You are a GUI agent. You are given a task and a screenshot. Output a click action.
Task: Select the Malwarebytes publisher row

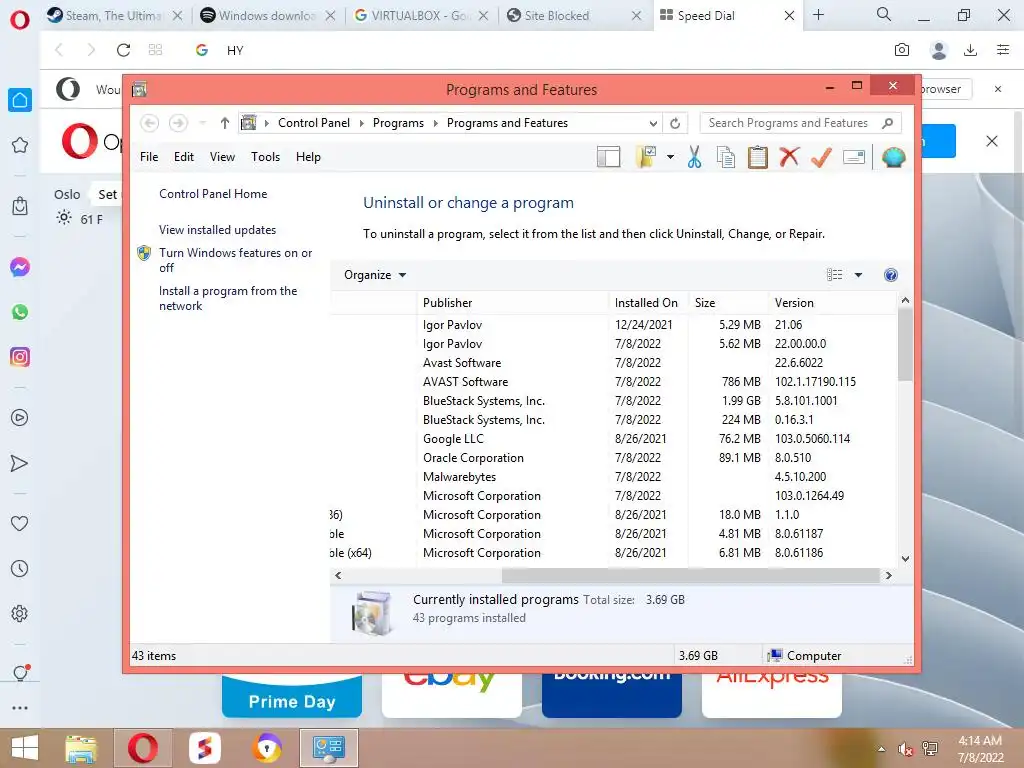pos(613,477)
